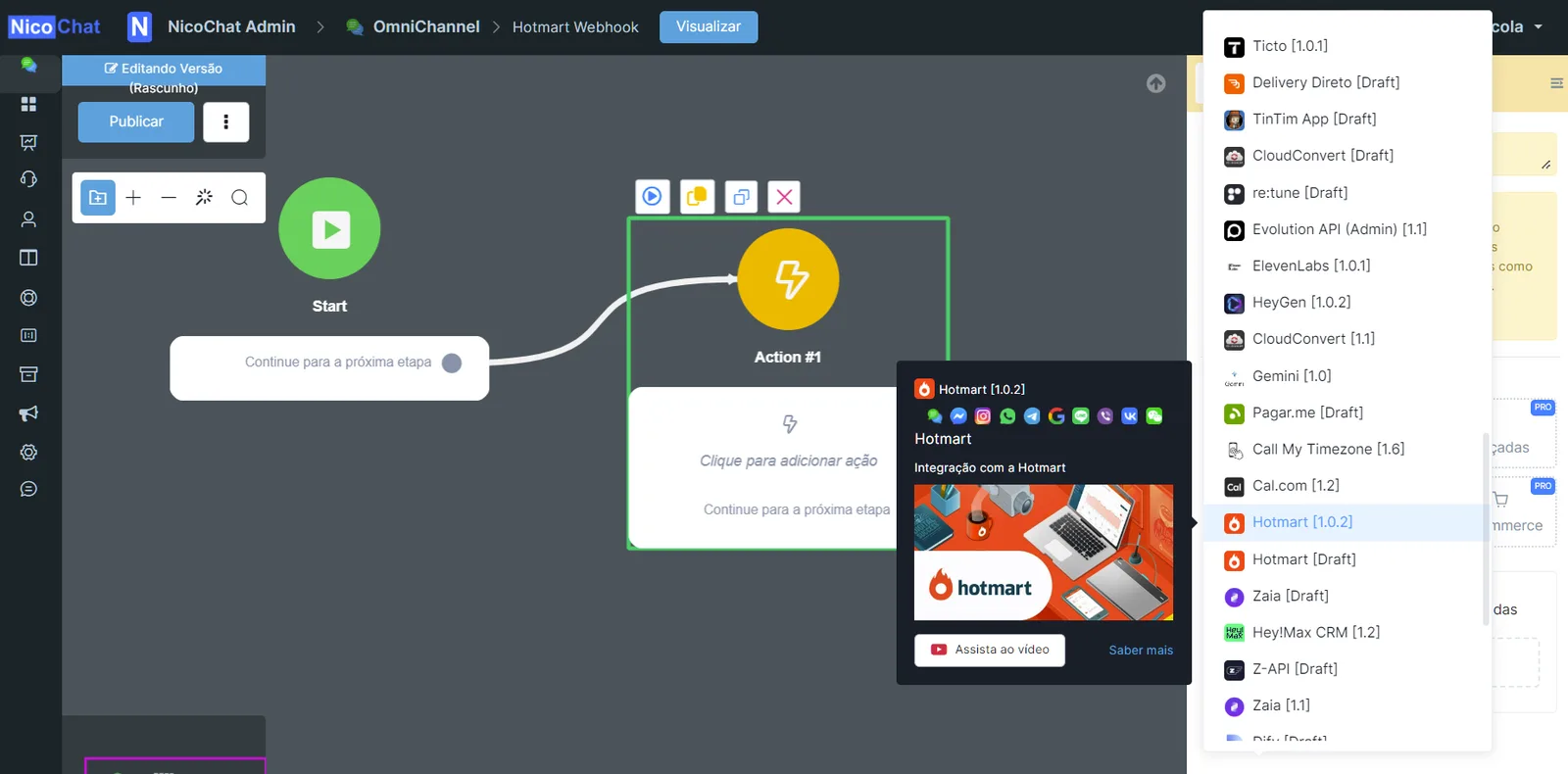The height and width of the screenshot is (774, 1568).
Task: Click the speech message icon in sidebar
Action: tap(28, 489)
